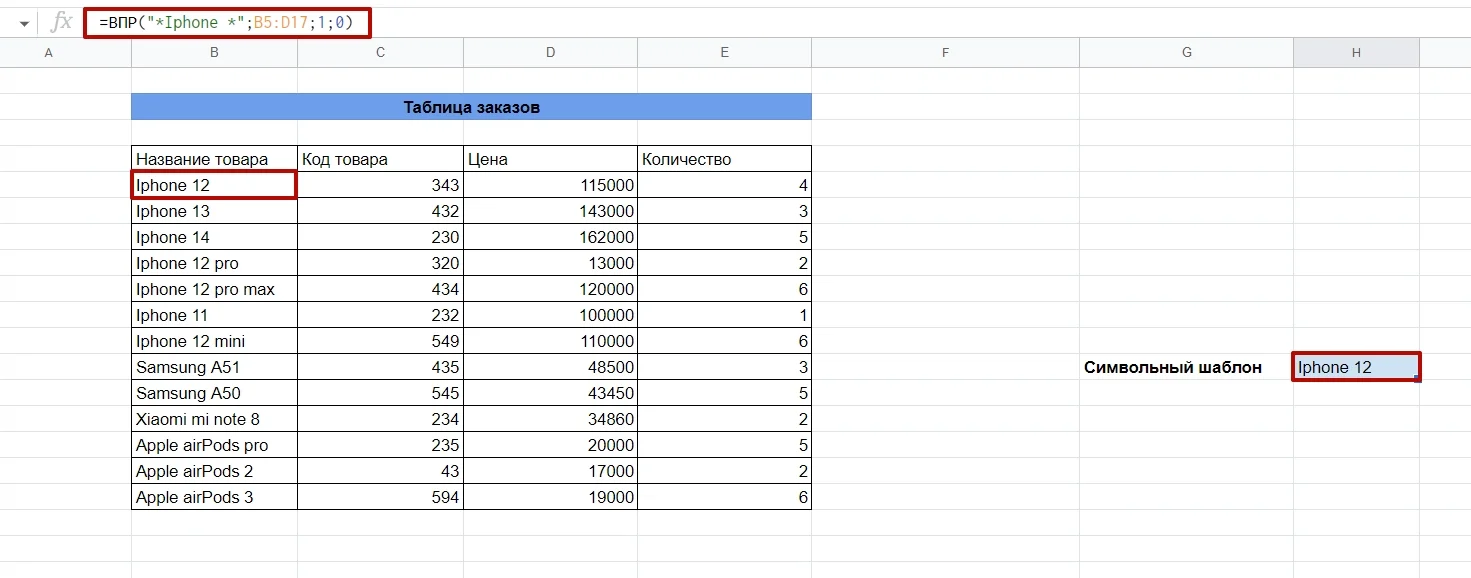Select the 'Apple airPods pro' cell
The height and width of the screenshot is (578, 1471).
[x=214, y=445]
